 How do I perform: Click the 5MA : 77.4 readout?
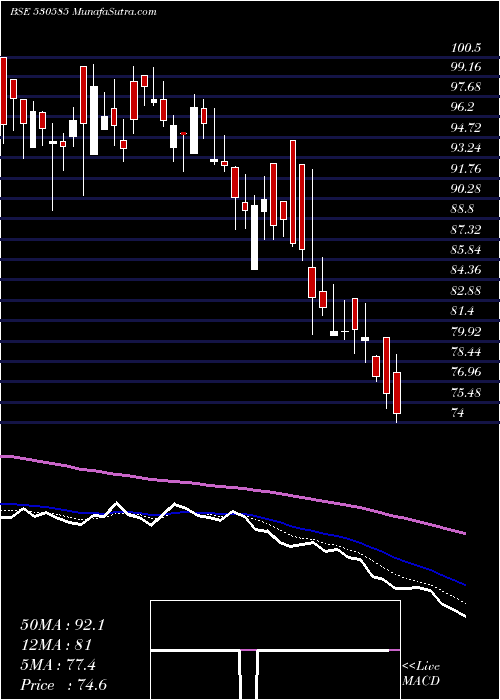58,666
